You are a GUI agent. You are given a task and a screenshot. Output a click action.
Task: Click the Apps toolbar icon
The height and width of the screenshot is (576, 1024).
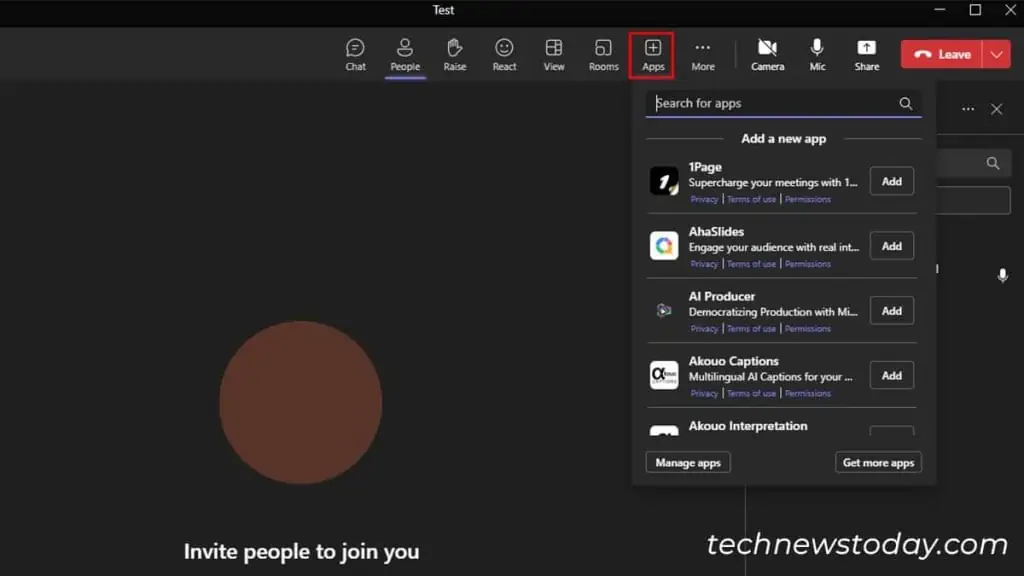pos(652,53)
